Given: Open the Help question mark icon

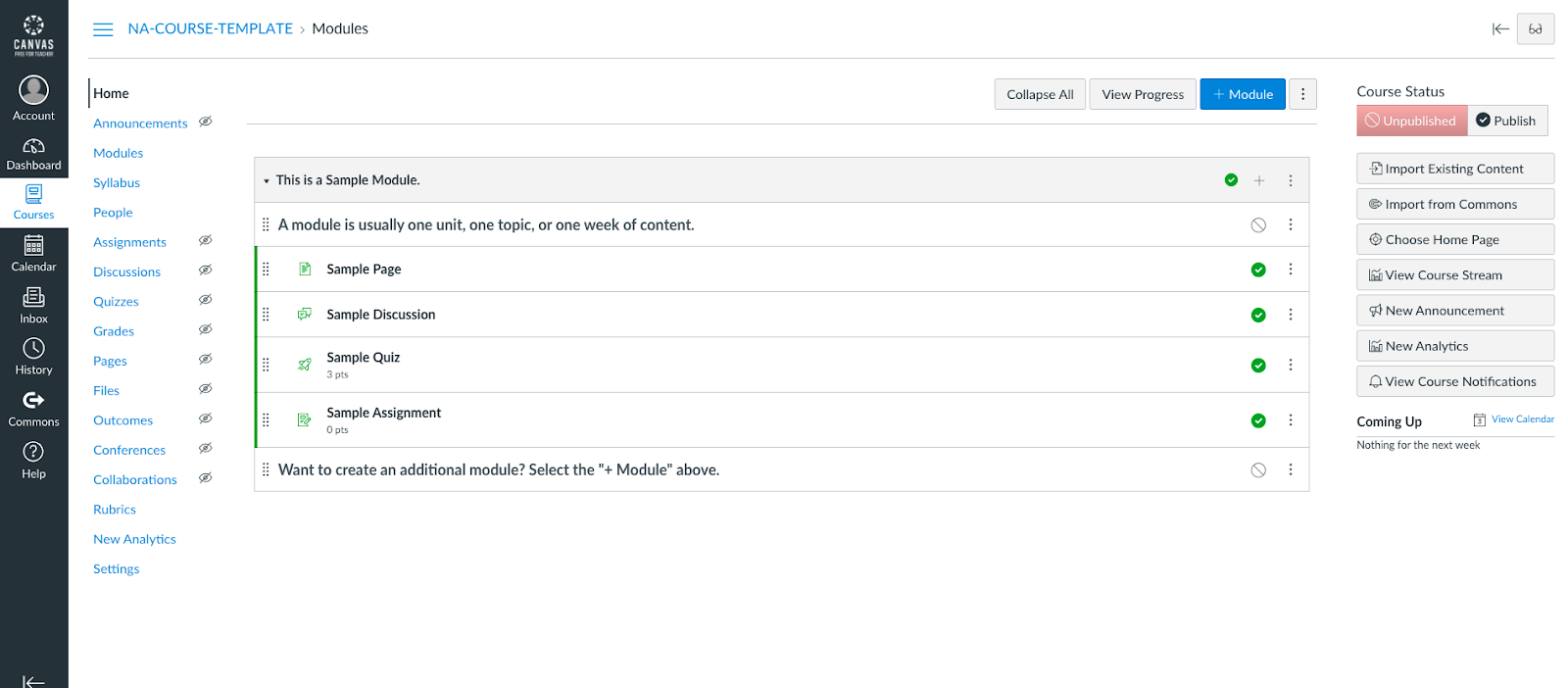Looking at the screenshot, I should pos(33,461).
